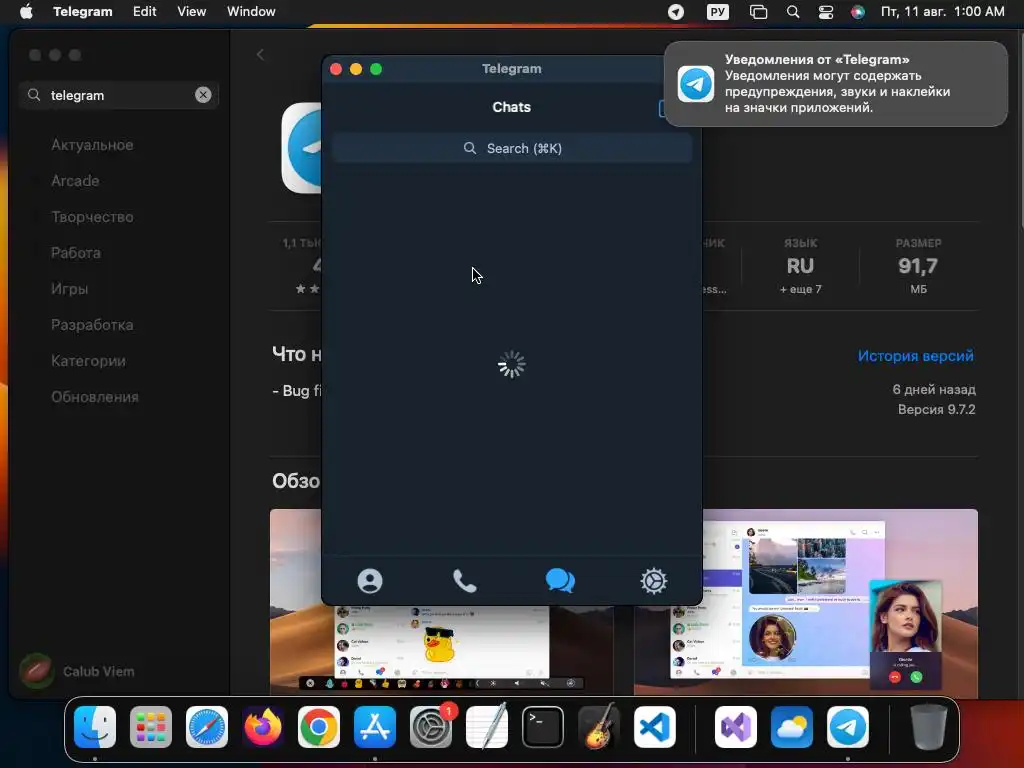Open the View menu
The width and height of the screenshot is (1024, 768).
[x=191, y=12]
